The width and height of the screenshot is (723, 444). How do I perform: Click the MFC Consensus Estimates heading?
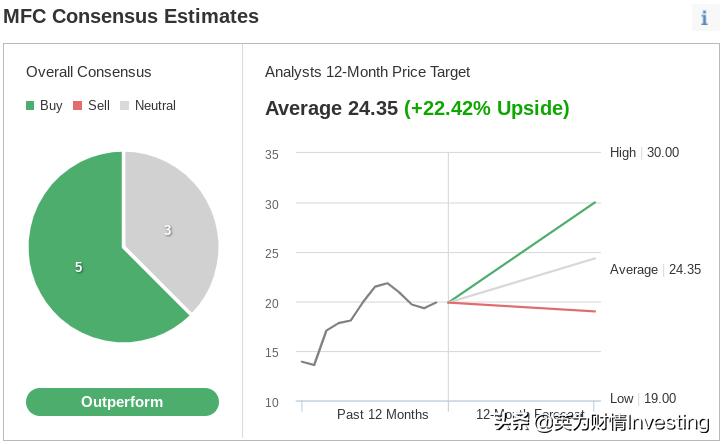[131, 16]
